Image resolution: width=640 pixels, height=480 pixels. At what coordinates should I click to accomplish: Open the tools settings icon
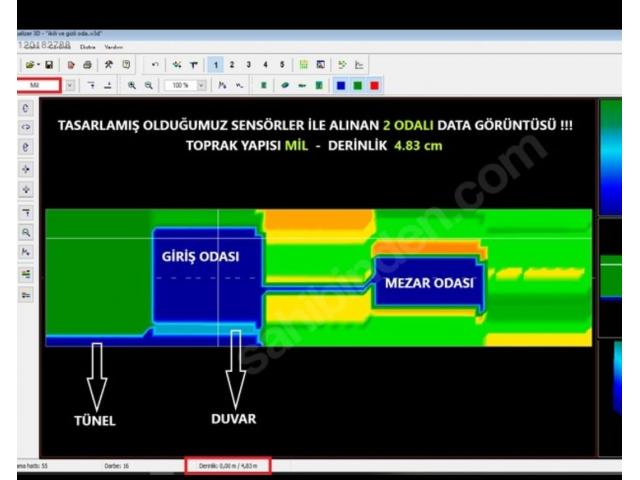109,64
